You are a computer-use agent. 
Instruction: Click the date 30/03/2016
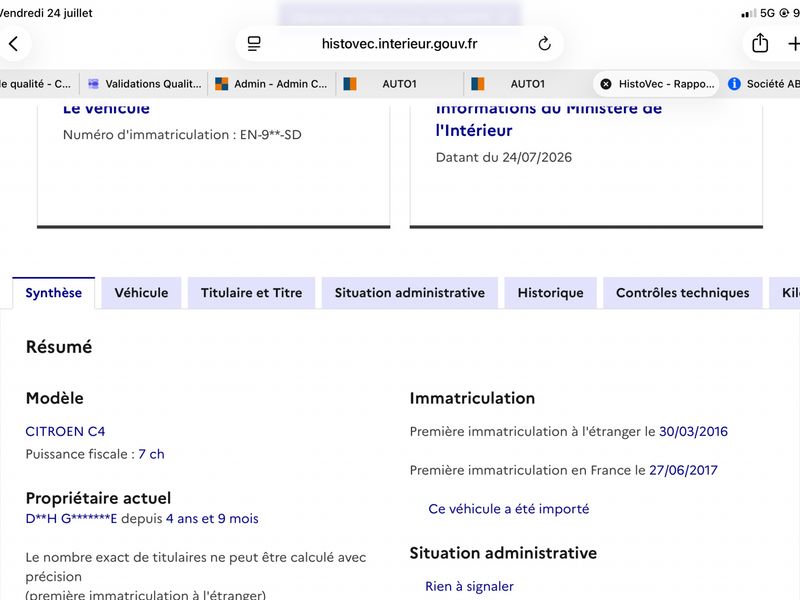point(693,432)
